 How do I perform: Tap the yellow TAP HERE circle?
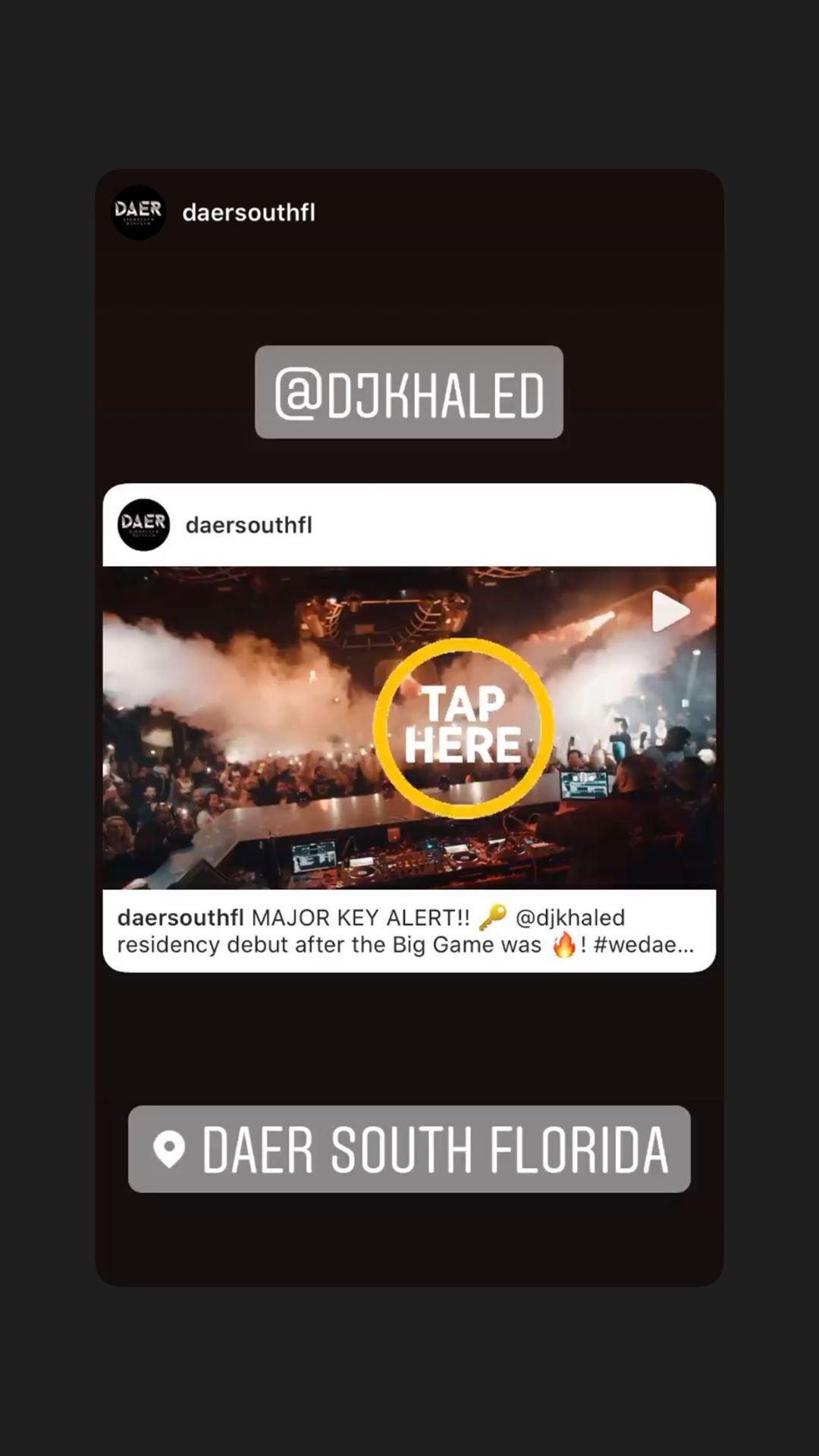[x=463, y=728]
